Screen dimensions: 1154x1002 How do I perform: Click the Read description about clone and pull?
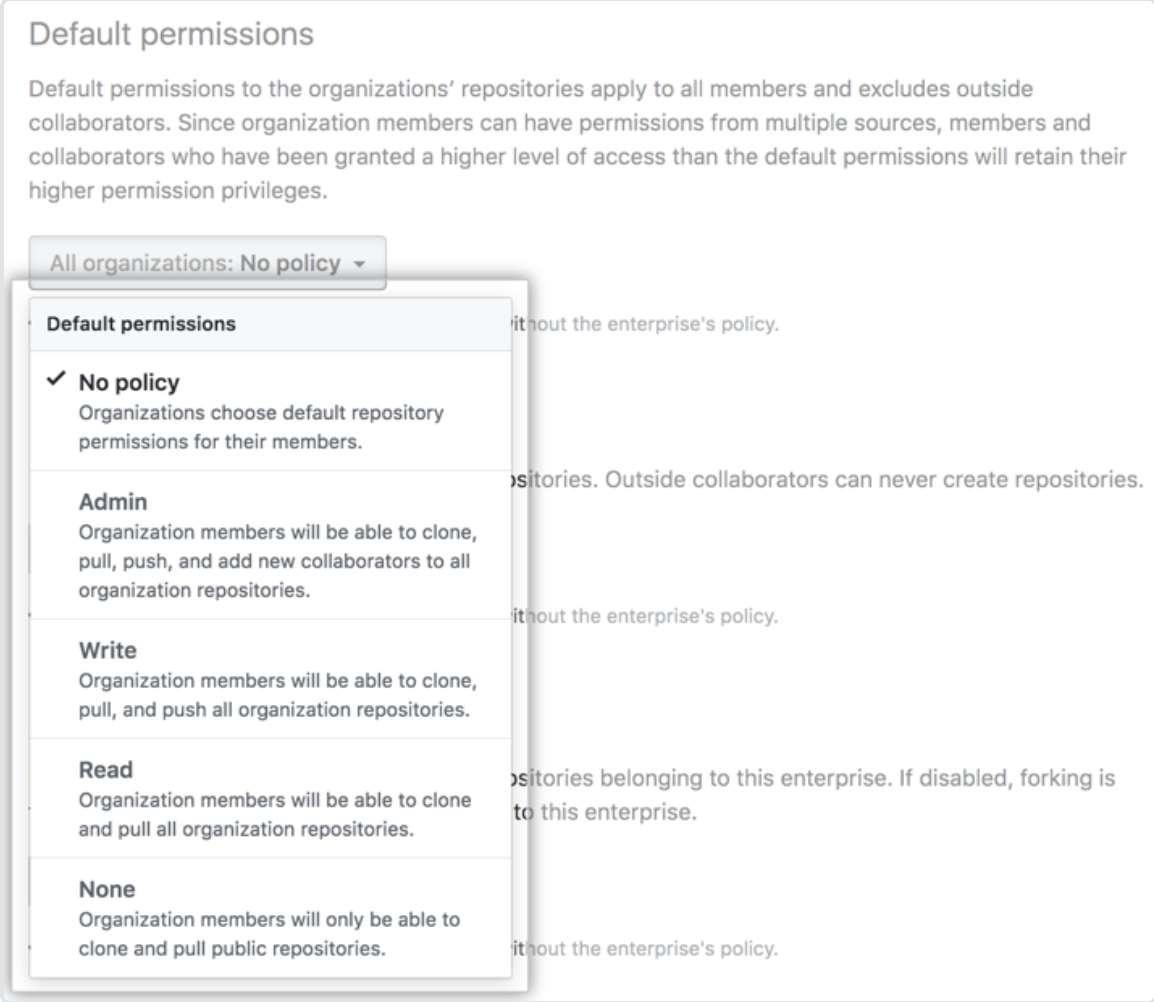[x=275, y=814]
